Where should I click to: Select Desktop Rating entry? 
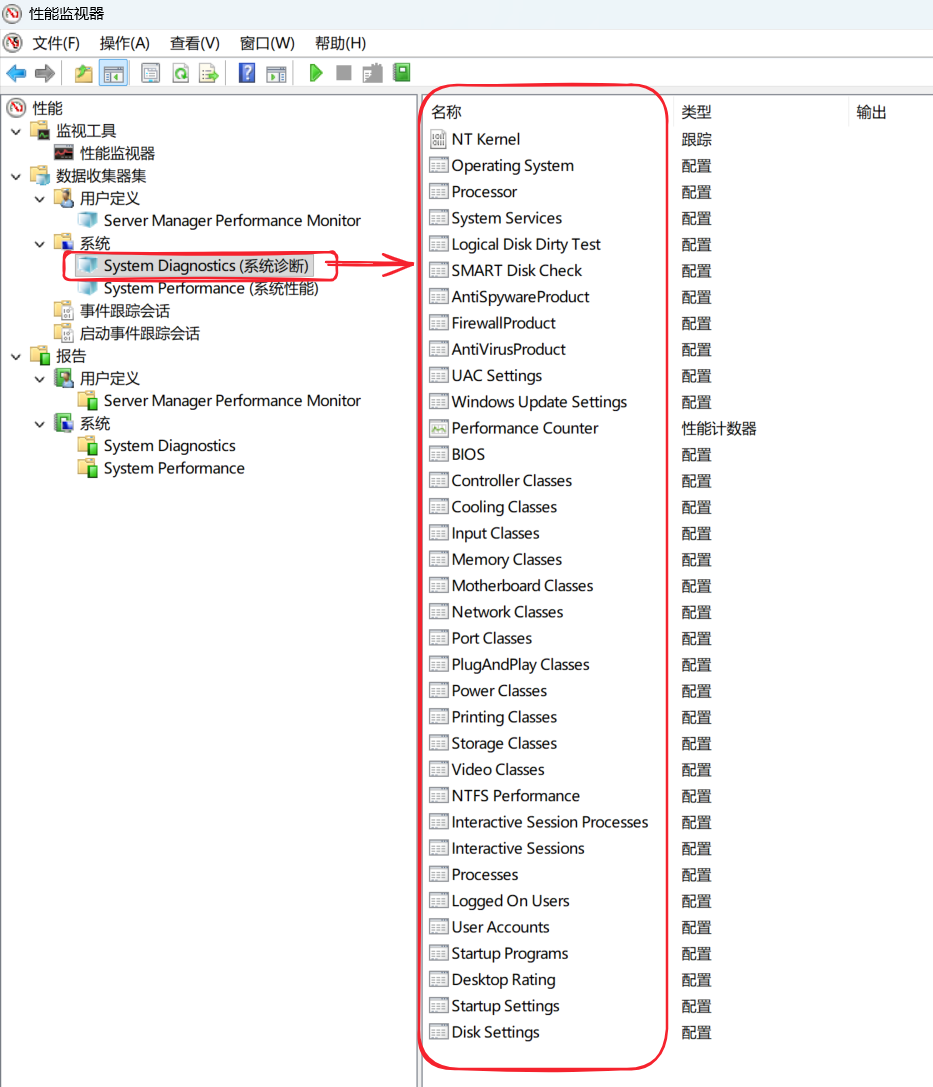503,980
